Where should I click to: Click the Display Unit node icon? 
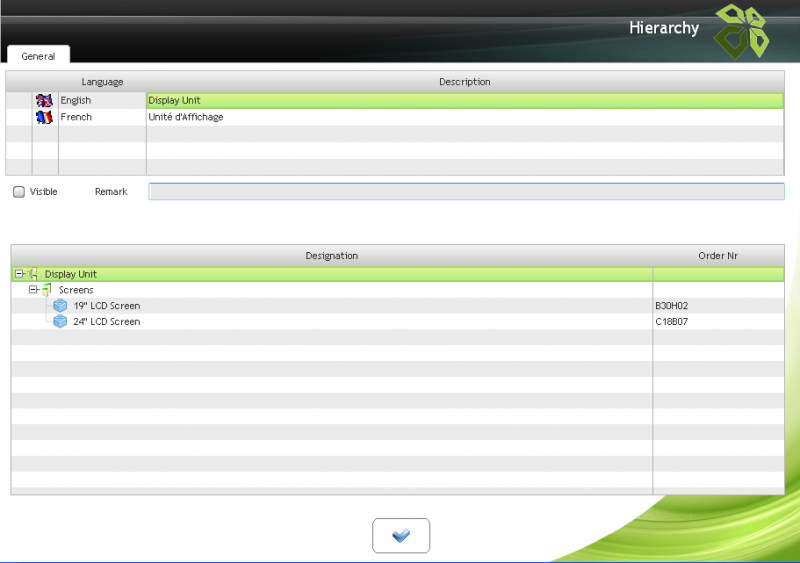[34, 274]
